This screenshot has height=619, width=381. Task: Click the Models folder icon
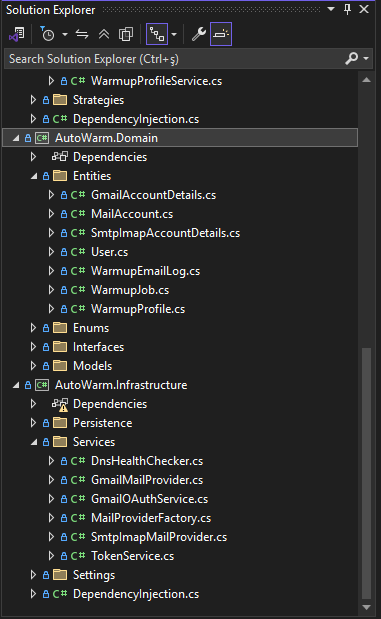coord(60,366)
